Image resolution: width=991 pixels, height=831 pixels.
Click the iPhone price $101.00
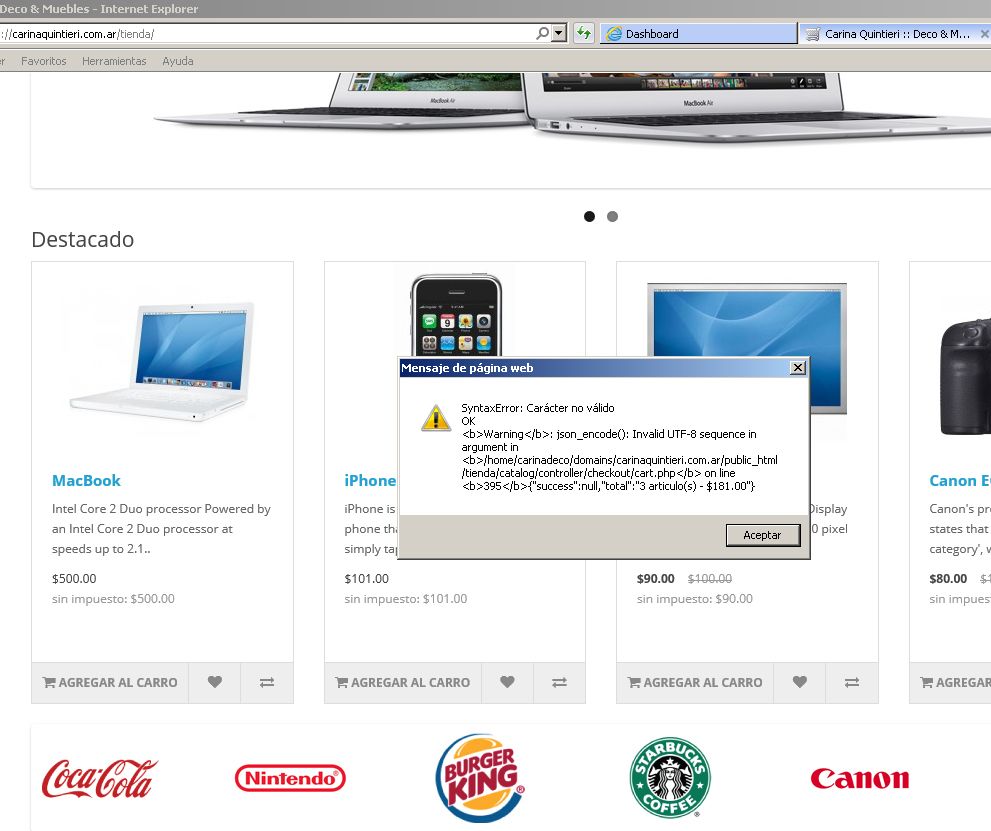click(367, 579)
